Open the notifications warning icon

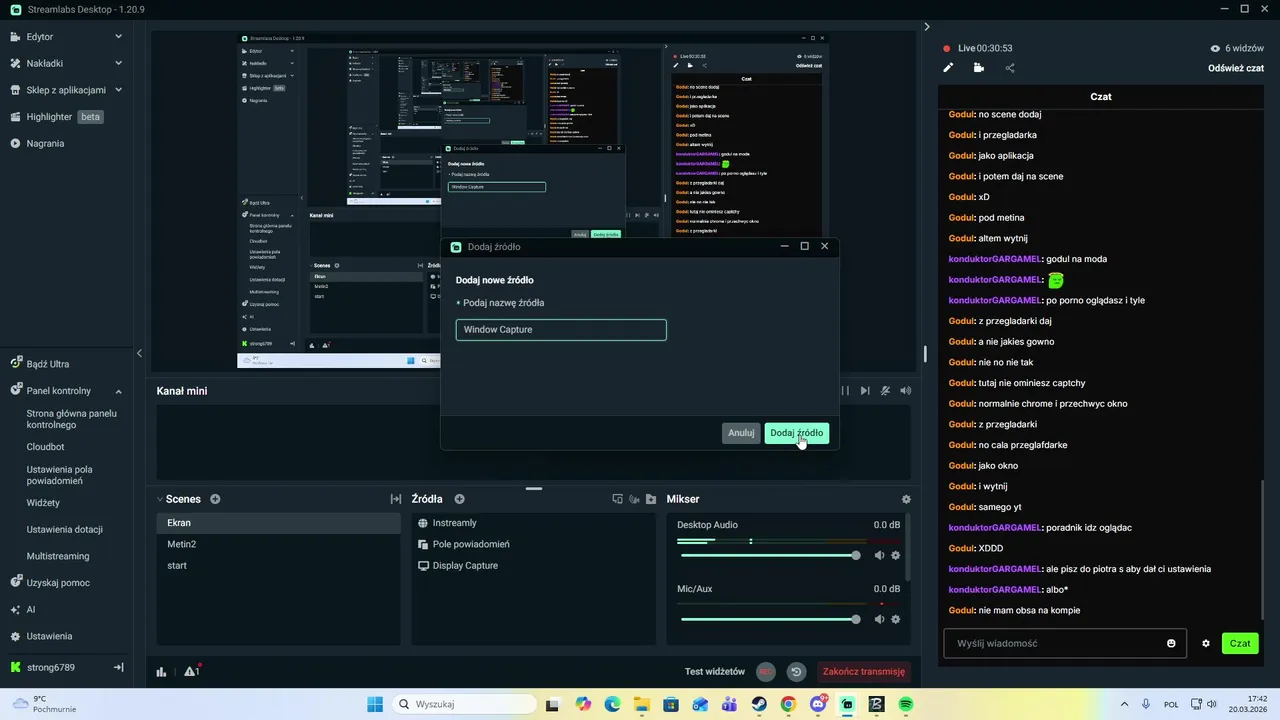tap(192, 671)
